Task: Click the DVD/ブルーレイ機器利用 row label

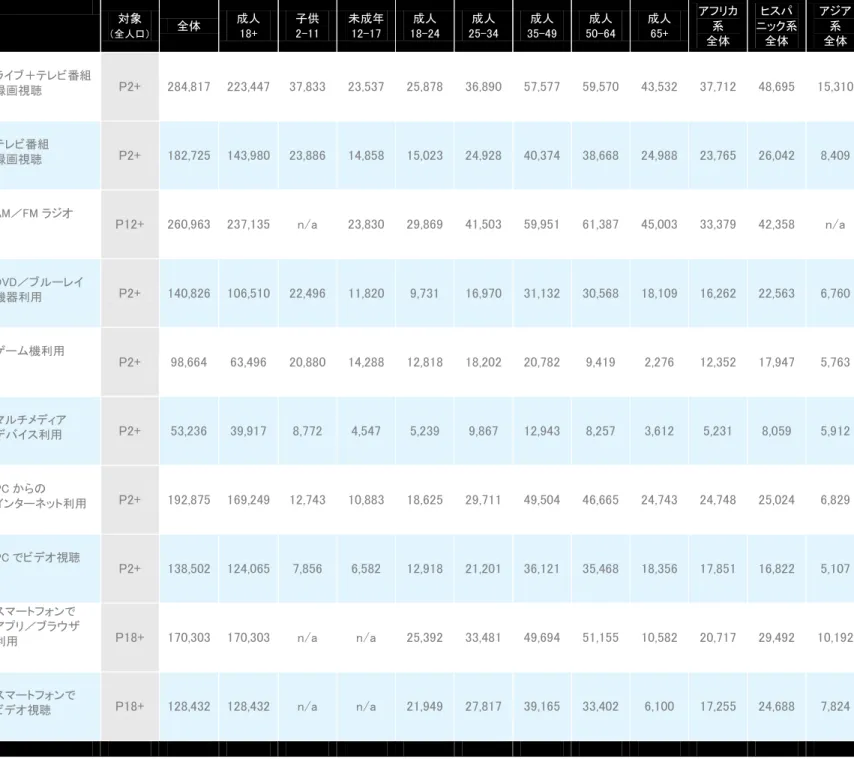Action: coord(42,290)
